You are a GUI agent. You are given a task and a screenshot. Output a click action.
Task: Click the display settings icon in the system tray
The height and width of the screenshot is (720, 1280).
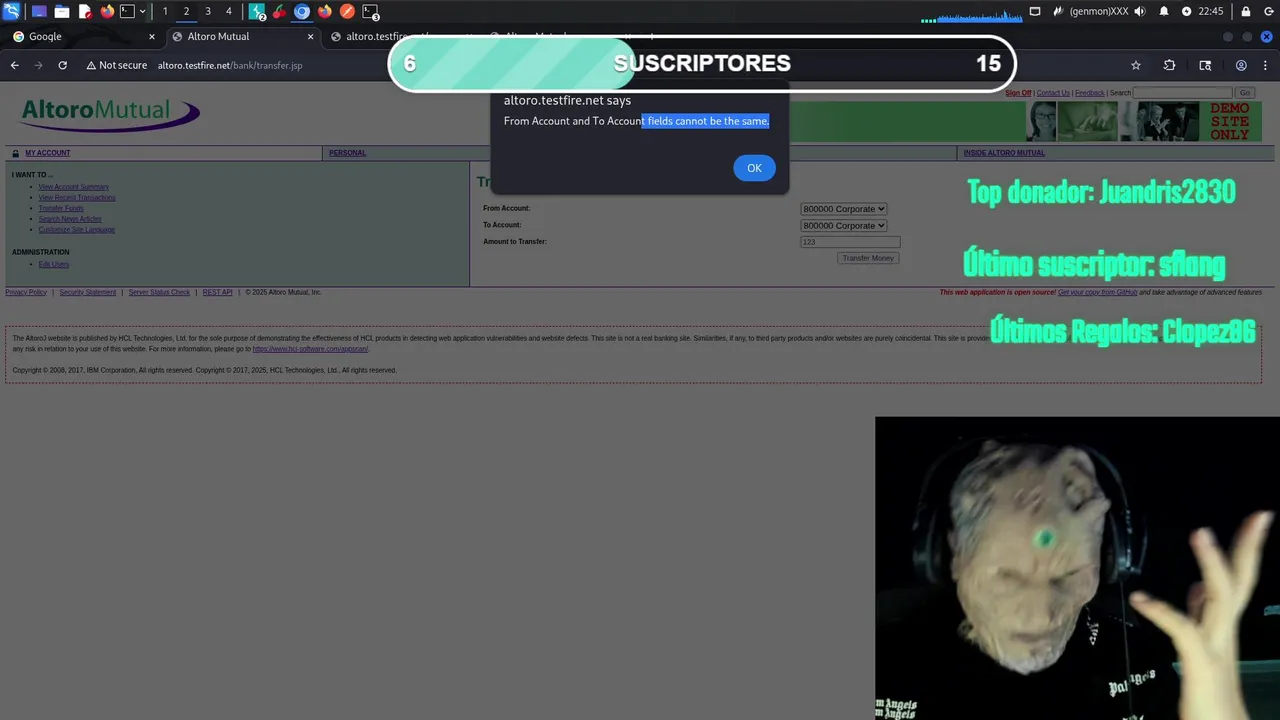[x=1035, y=12]
